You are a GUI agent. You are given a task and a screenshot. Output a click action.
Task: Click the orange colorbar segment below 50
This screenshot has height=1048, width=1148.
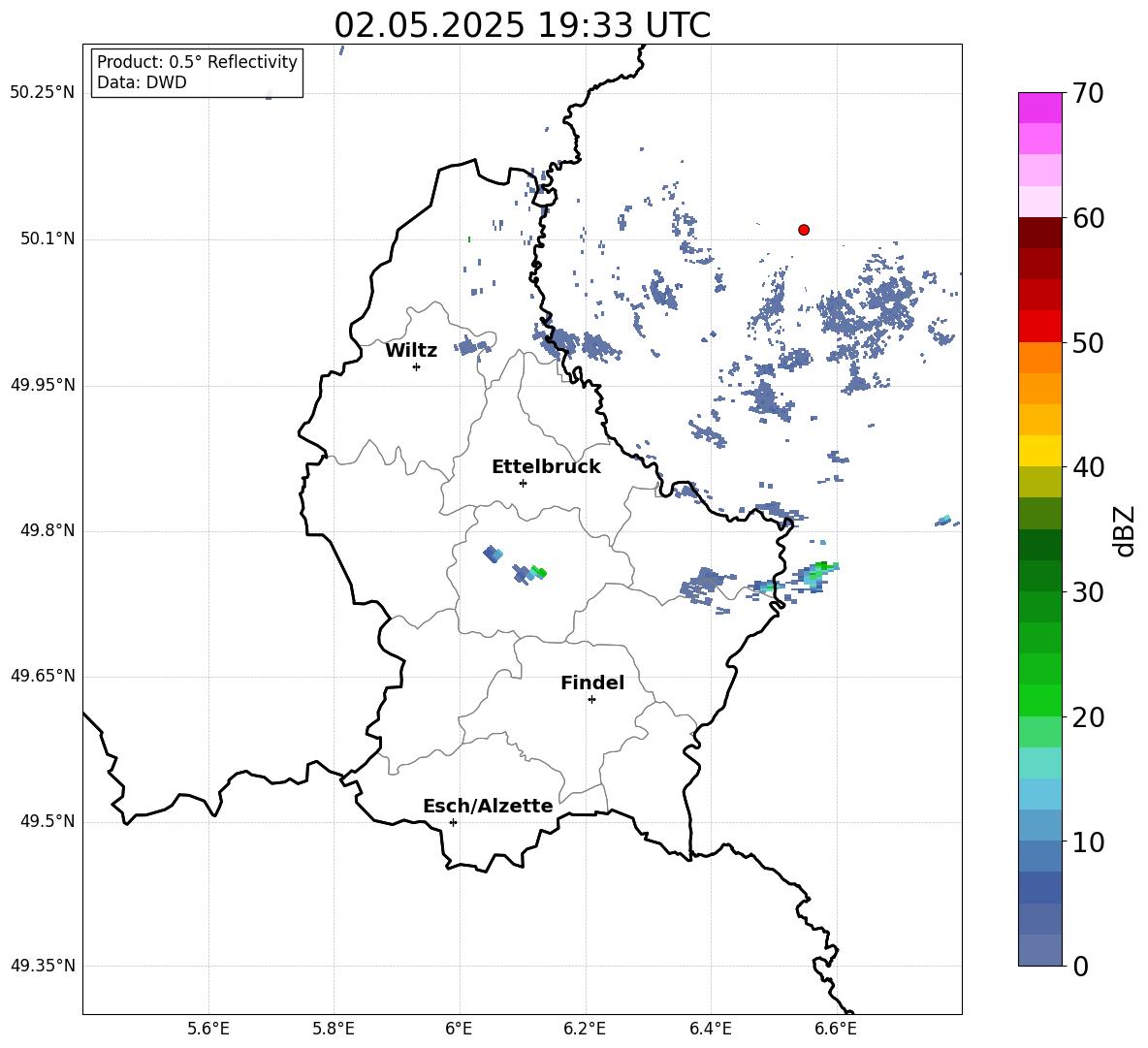click(x=1040, y=358)
